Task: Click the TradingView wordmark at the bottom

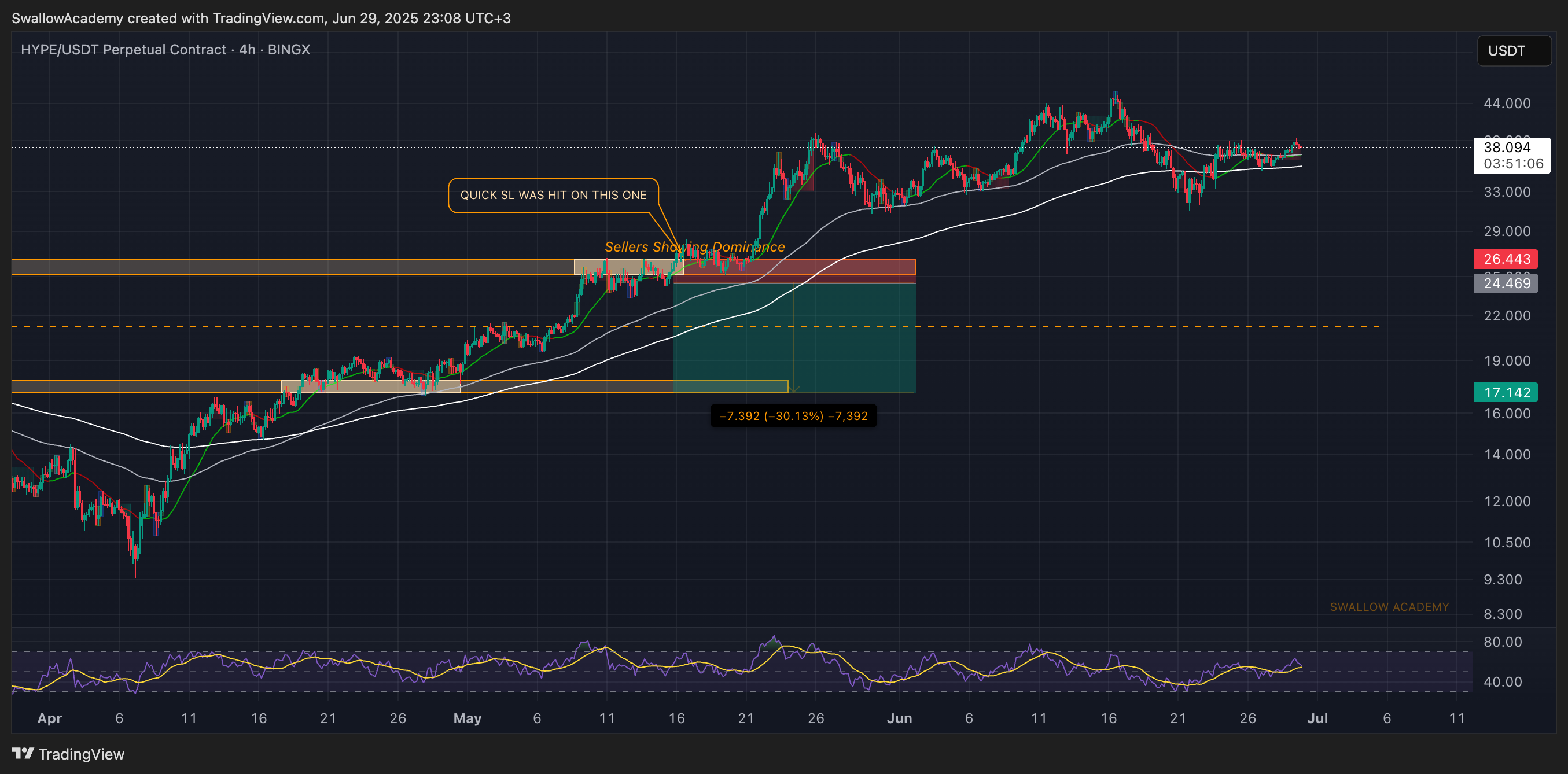Action: [x=81, y=754]
